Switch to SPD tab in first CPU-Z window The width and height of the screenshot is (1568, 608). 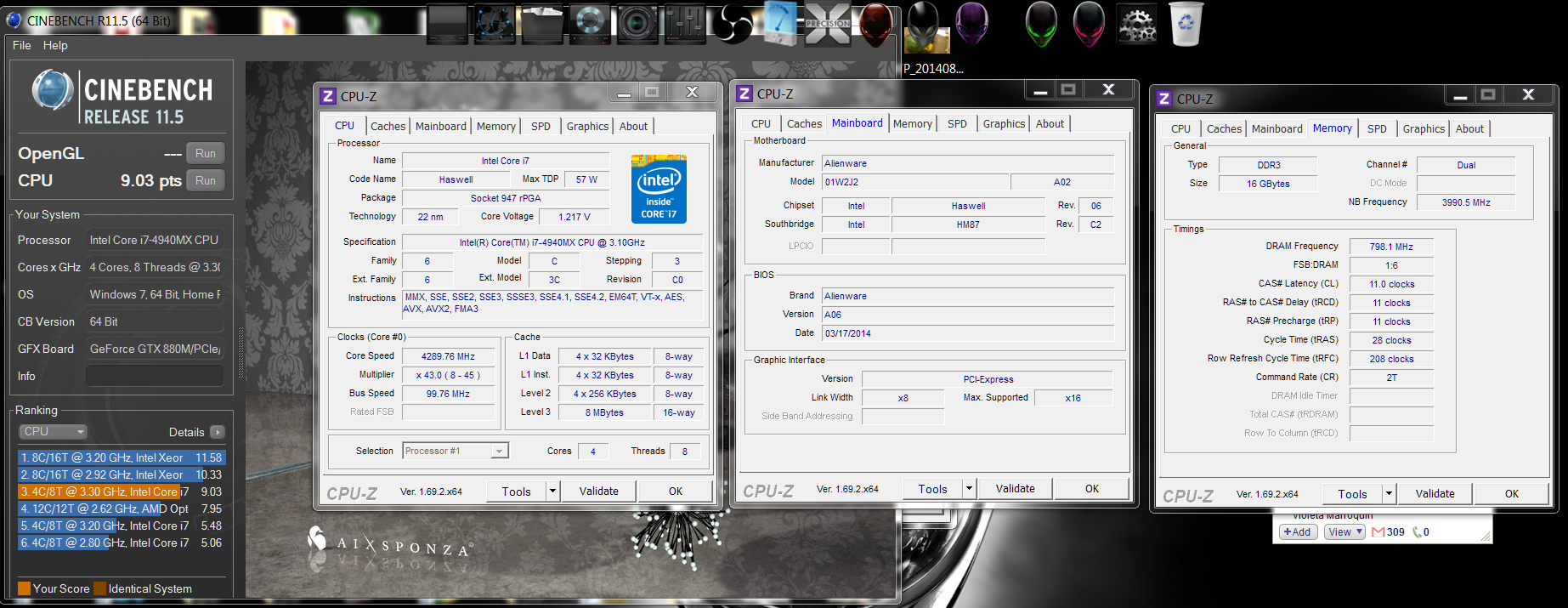[x=541, y=126]
